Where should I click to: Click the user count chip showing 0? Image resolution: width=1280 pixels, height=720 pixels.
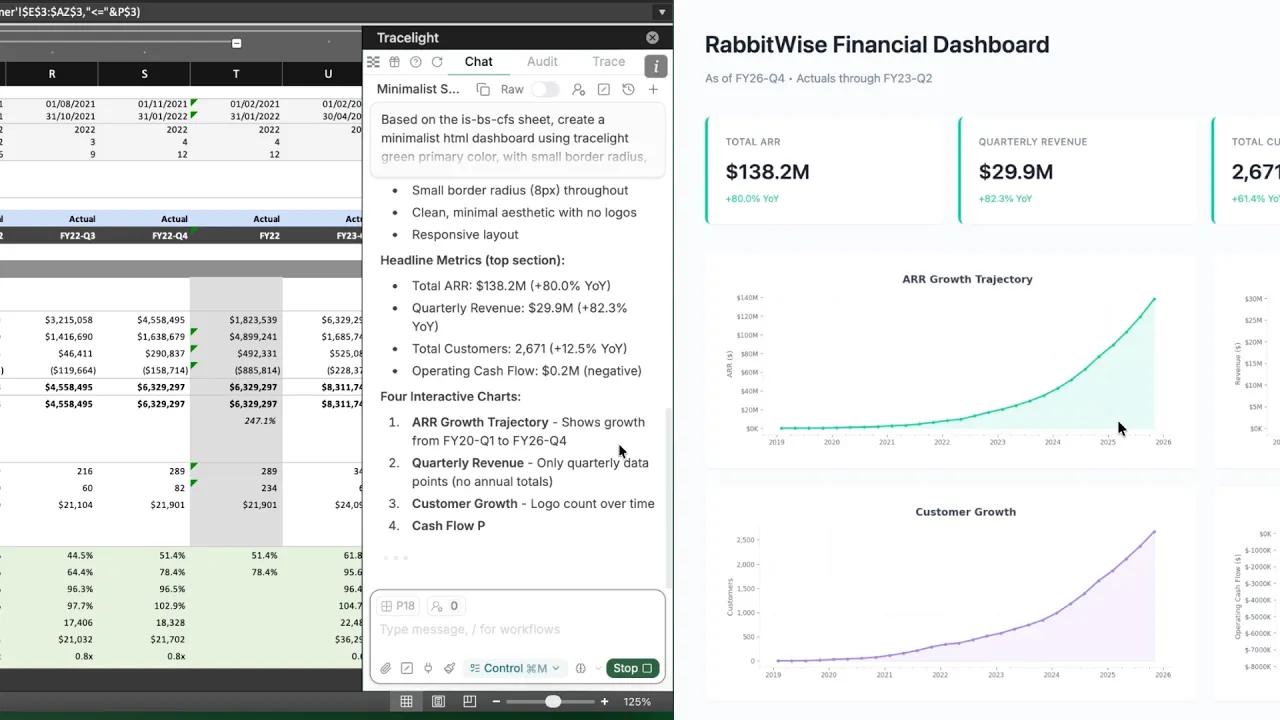tap(444, 606)
